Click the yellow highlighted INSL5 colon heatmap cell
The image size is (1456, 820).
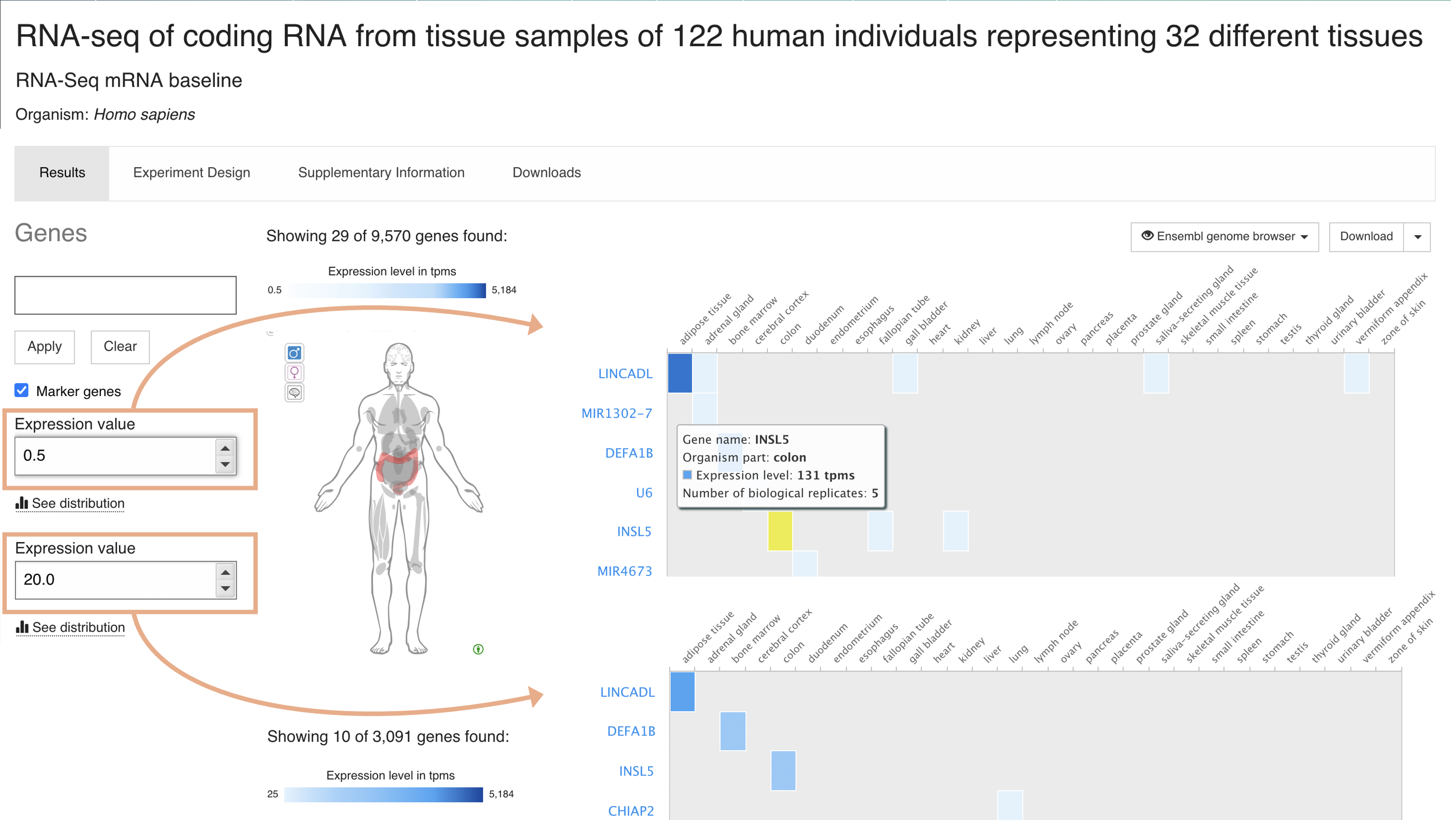[x=780, y=531]
